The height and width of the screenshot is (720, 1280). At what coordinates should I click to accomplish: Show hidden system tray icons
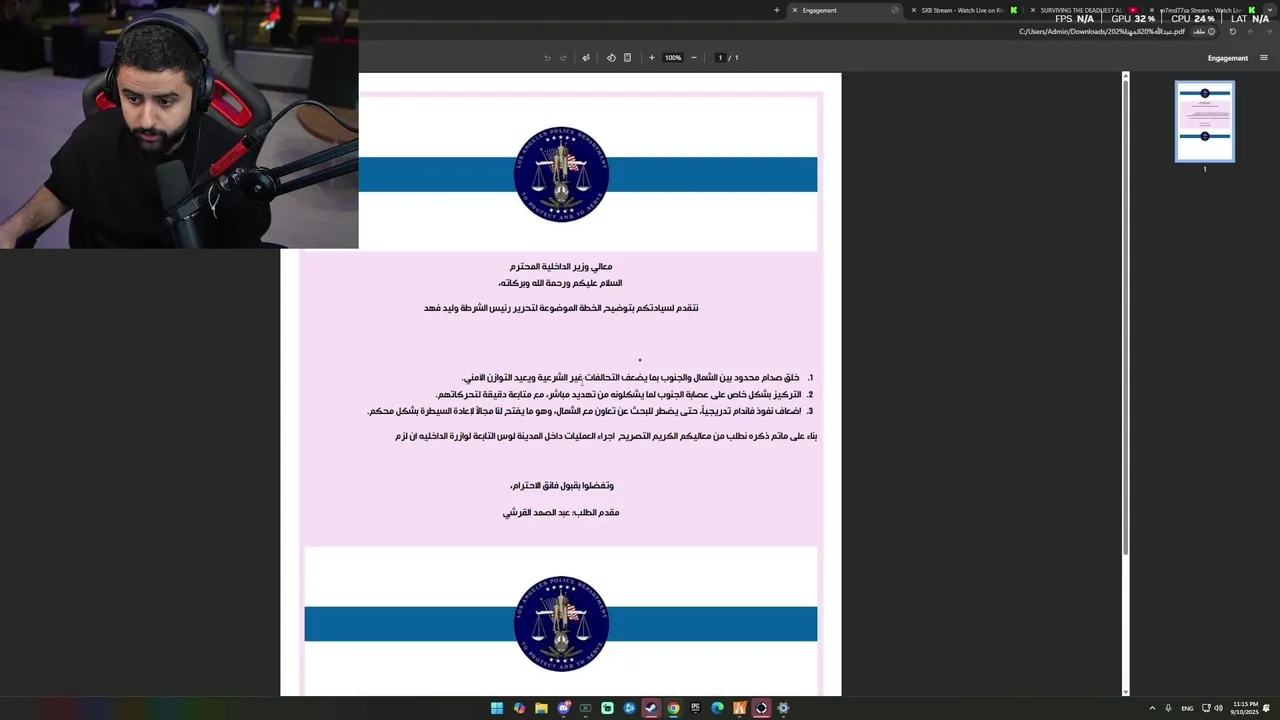(1152, 708)
